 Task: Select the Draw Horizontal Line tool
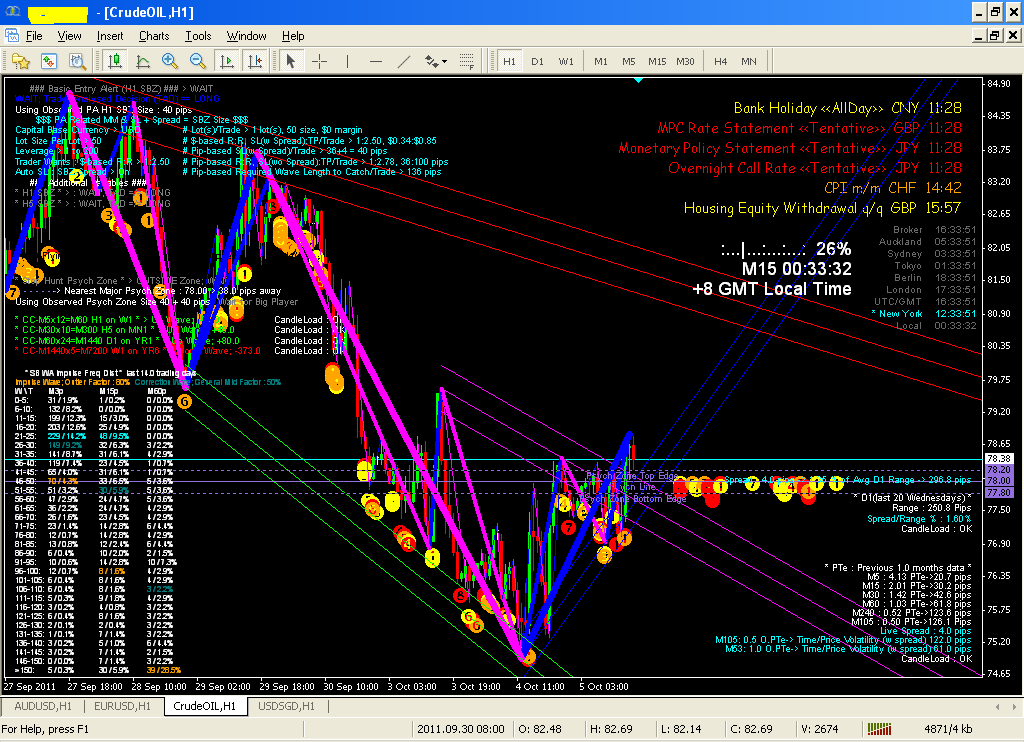376,61
